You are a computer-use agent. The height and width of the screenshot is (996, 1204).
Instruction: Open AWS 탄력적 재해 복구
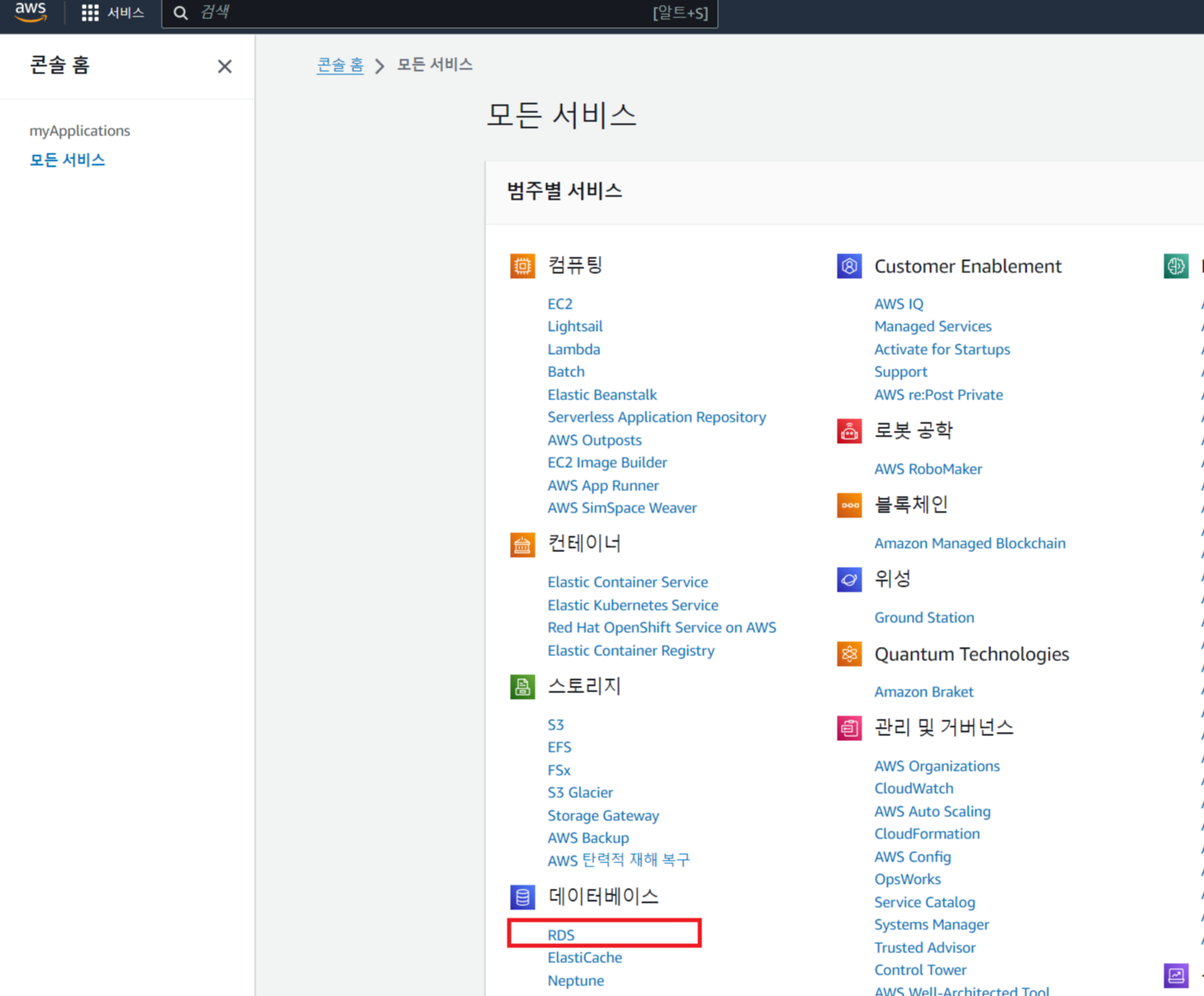618,860
